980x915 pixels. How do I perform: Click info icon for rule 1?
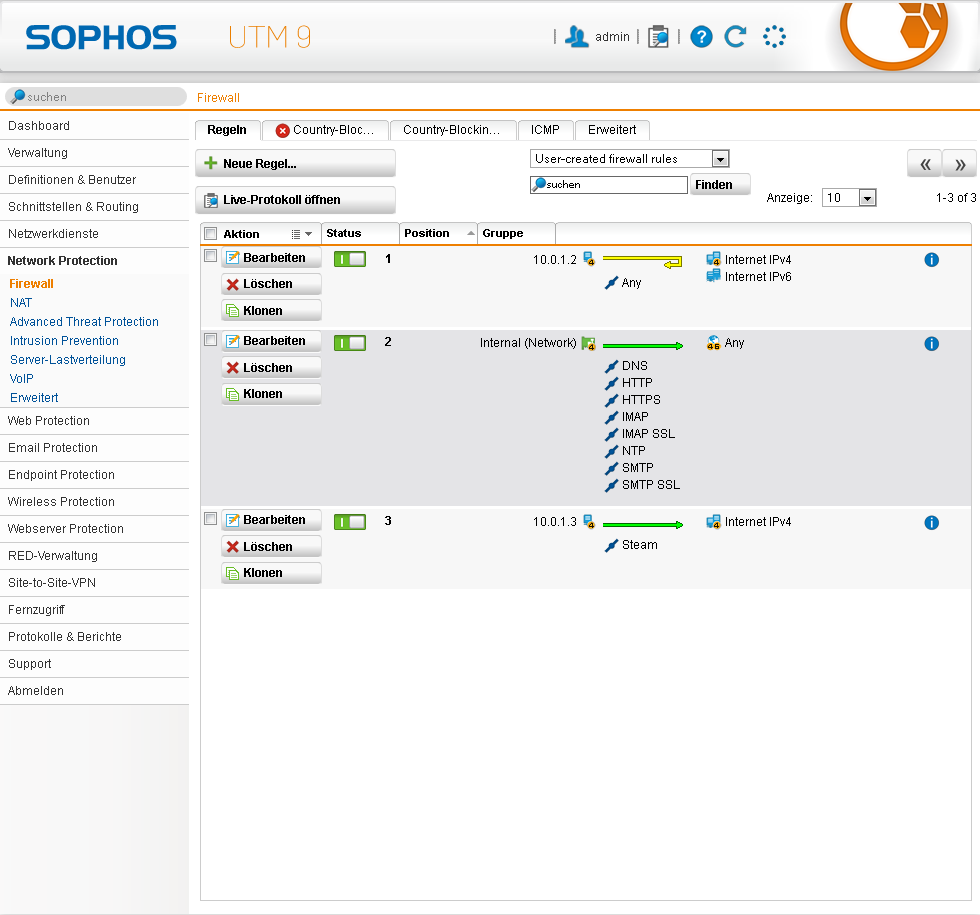tap(931, 260)
